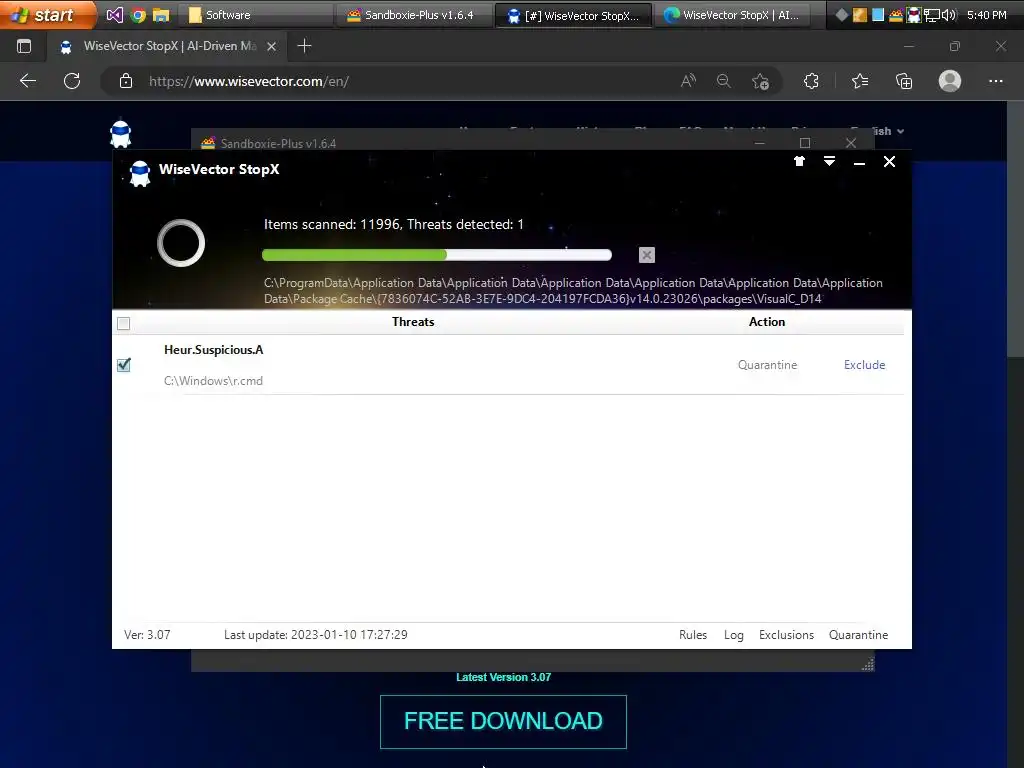Switch to Software folder taskbar item
Image resolution: width=1024 pixels, height=768 pixels.
coord(255,15)
